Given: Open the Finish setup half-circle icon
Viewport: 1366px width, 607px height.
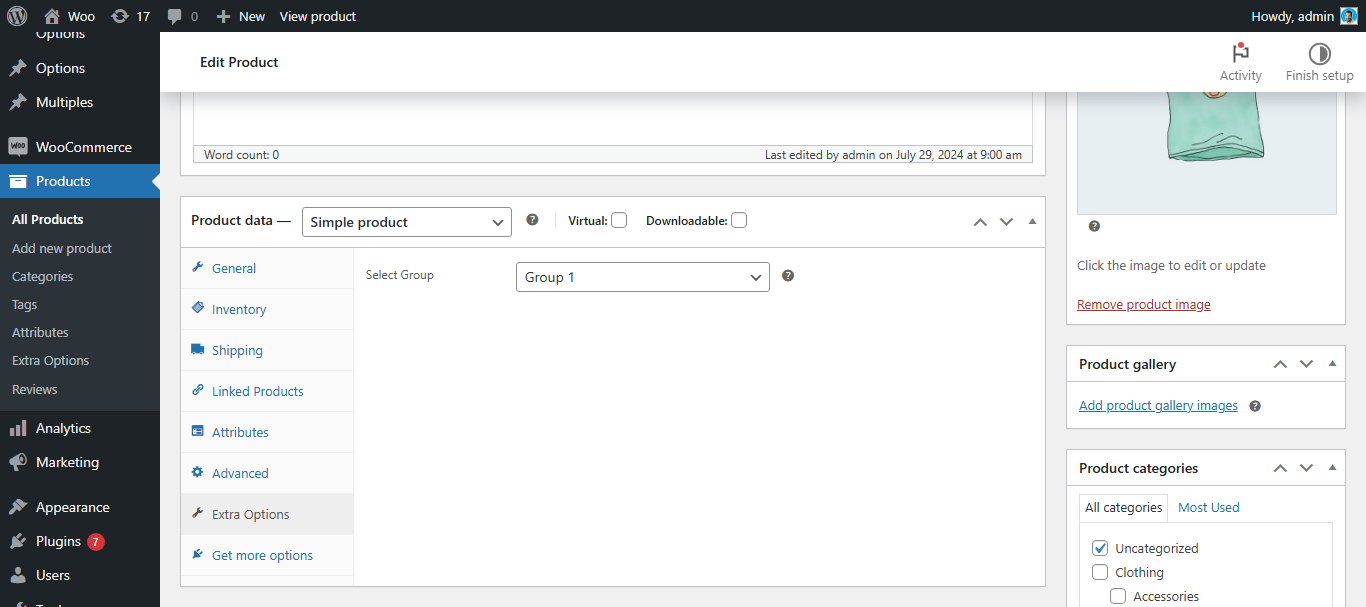Looking at the screenshot, I should click(1320, 53).
